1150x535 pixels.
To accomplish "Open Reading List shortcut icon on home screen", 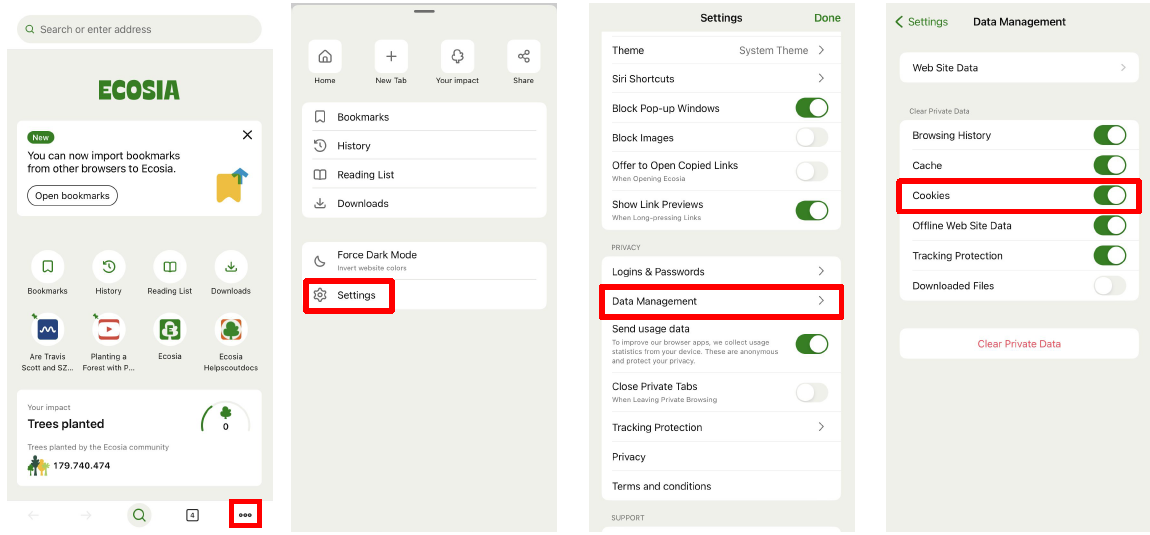I will 169,266.
